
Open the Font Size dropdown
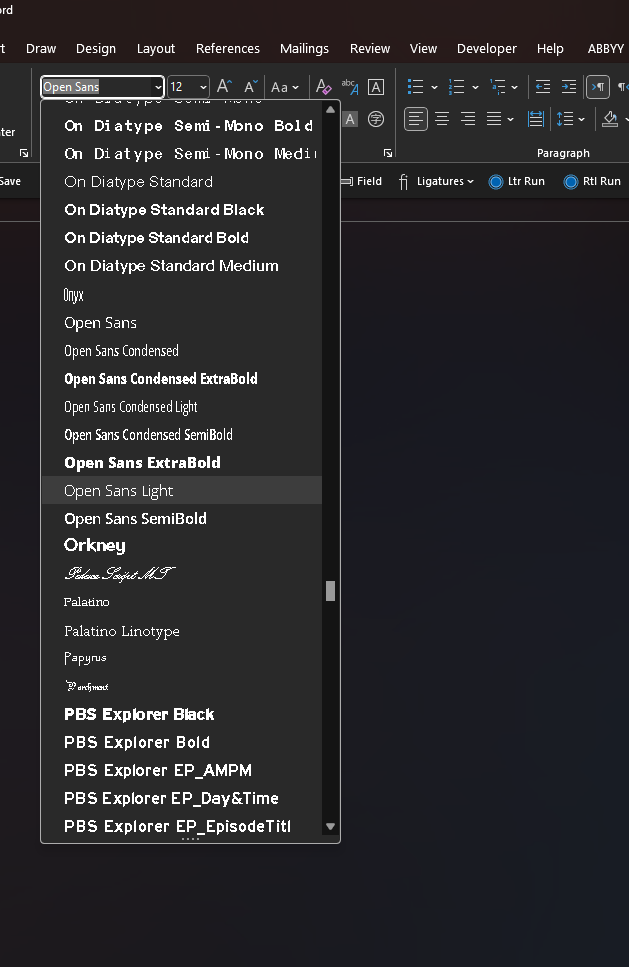point(203,87)
